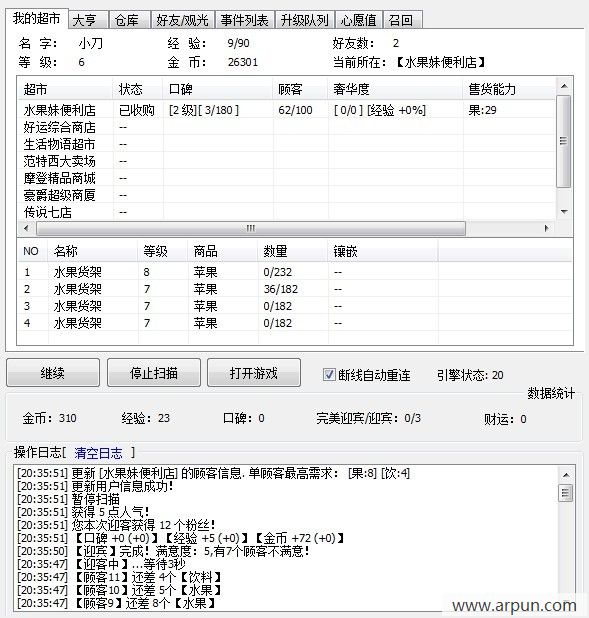Open the 事件列表 tab

click(244, 20)
